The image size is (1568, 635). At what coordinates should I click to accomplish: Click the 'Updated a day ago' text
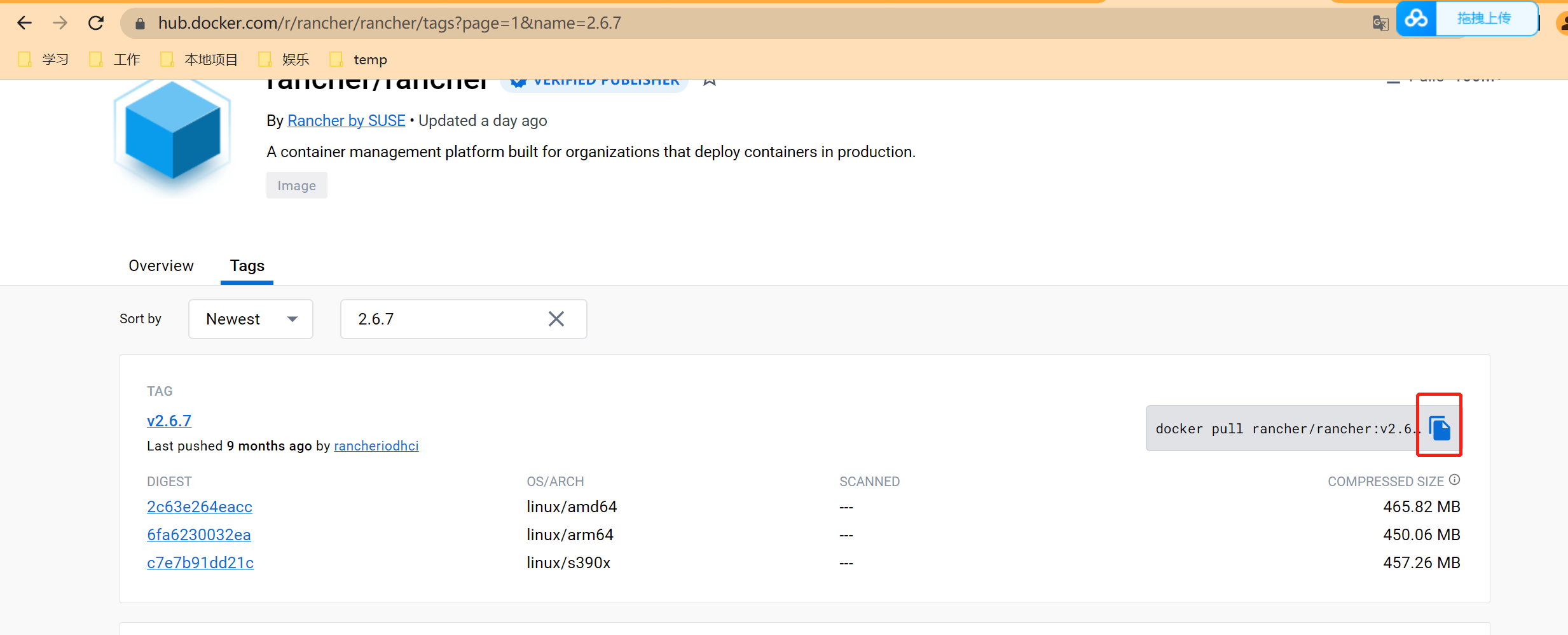click(x=483, y=121)
